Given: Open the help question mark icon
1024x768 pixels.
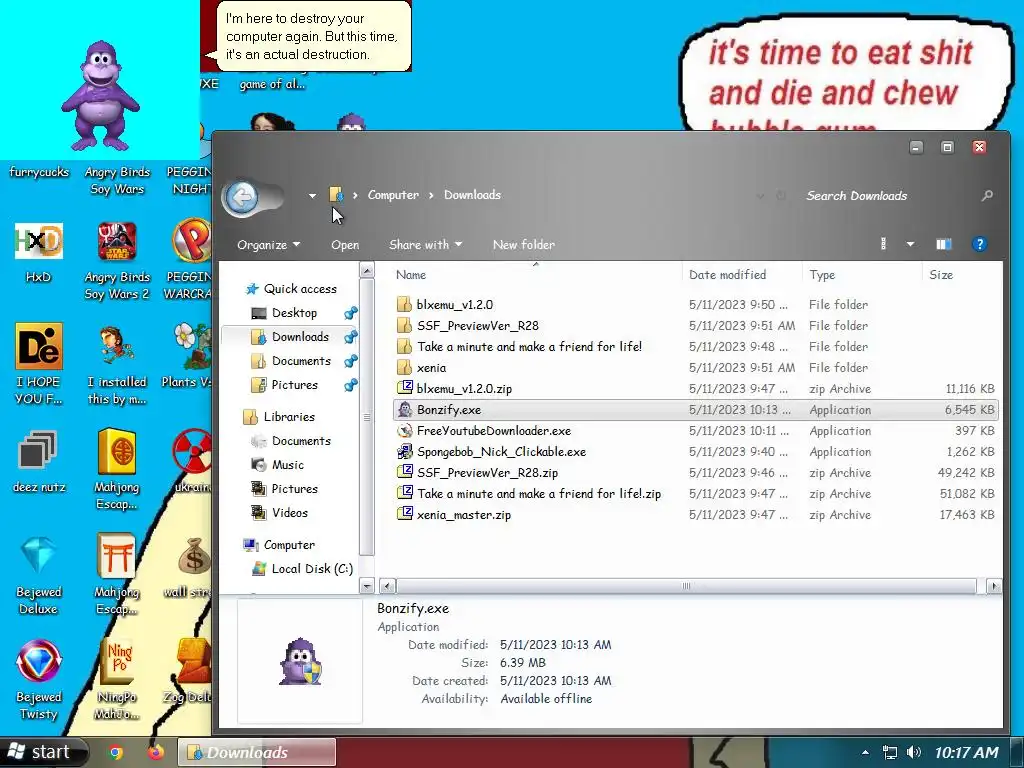Looking at the screenshot, I should [x=979, y=244].
